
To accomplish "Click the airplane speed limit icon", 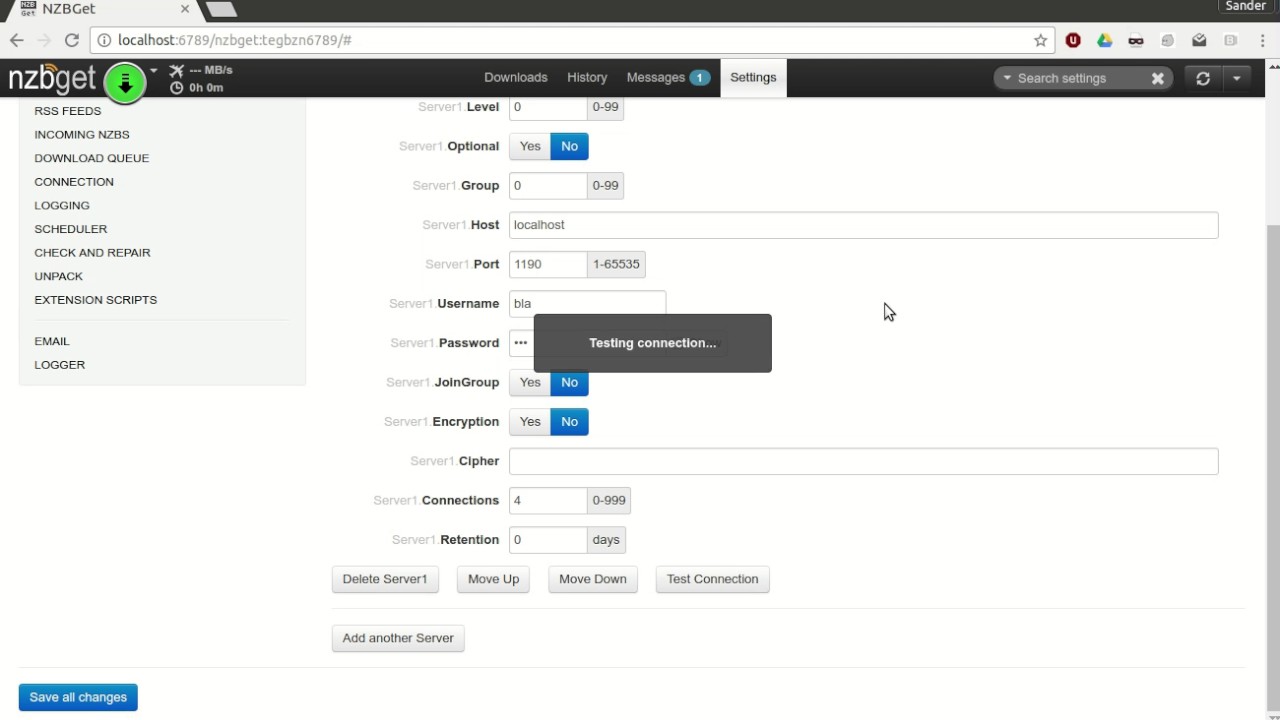I will click(177, 70).
